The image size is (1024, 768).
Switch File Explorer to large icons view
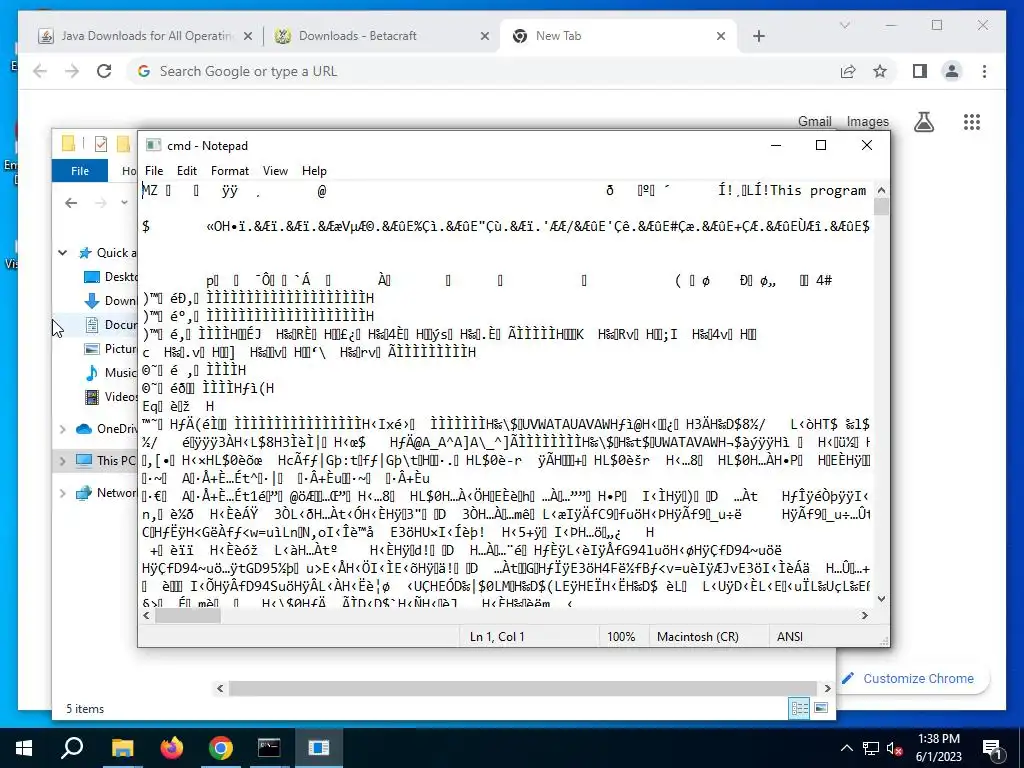(822, 709)
